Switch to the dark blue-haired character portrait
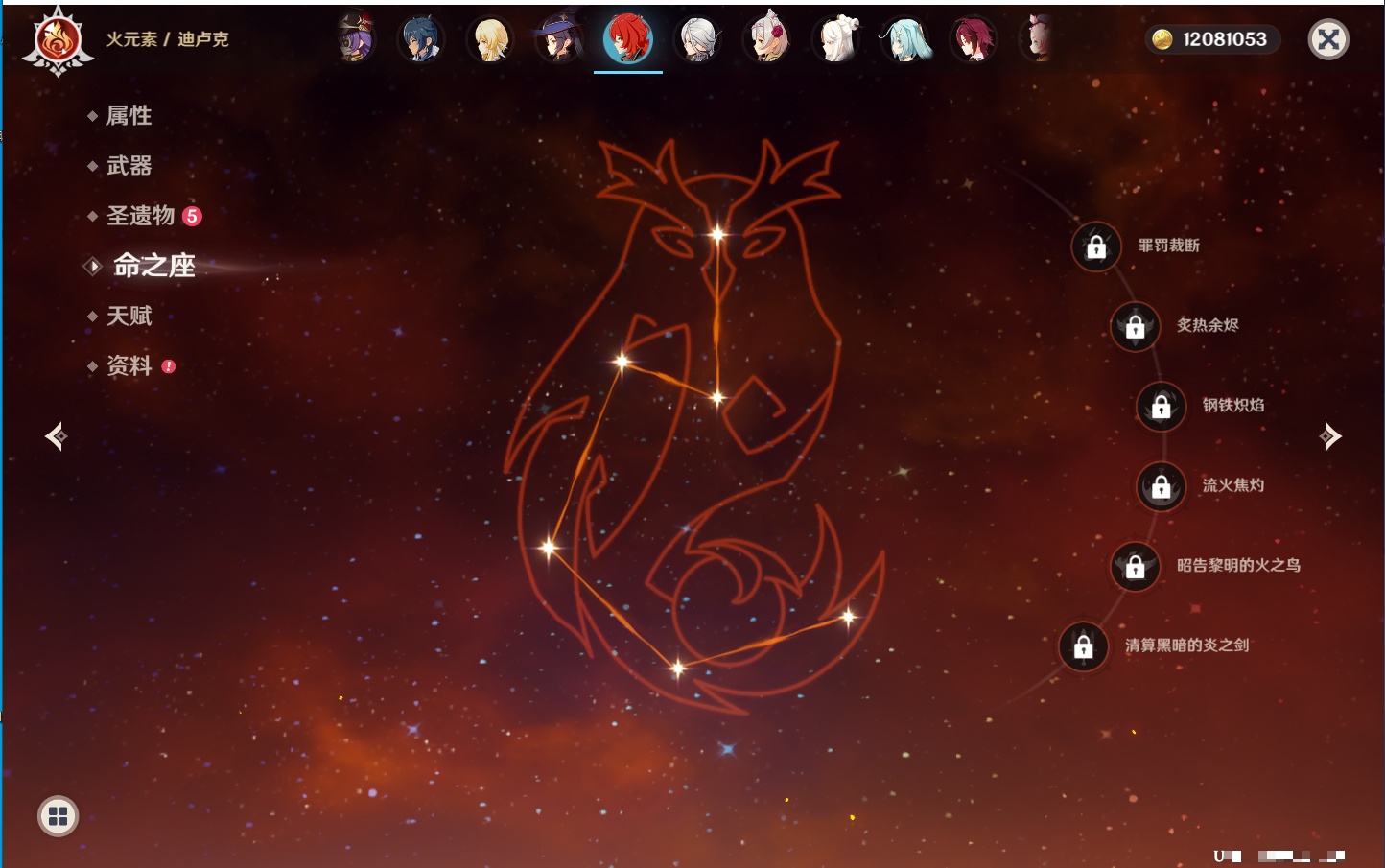The width and height of the screenshot is (1385, 868). coord(421,39)
